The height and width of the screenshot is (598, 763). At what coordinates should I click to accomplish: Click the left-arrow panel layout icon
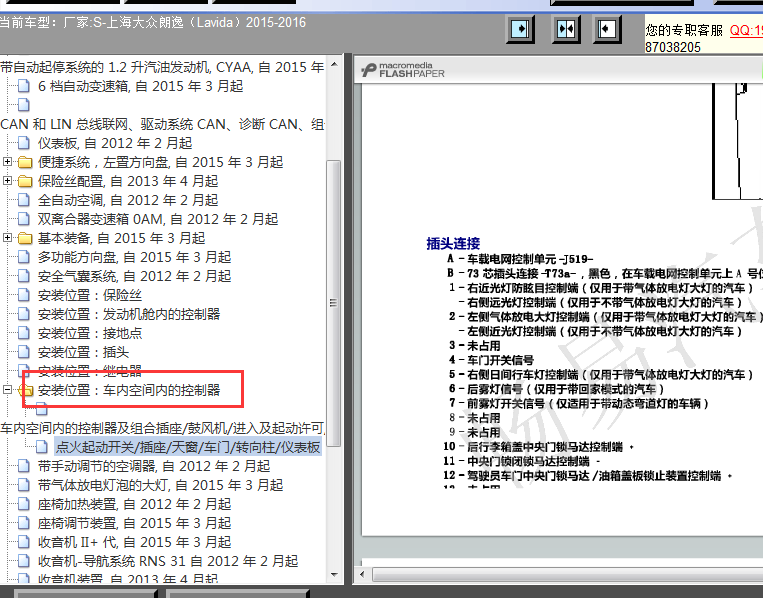coord(606,29)
